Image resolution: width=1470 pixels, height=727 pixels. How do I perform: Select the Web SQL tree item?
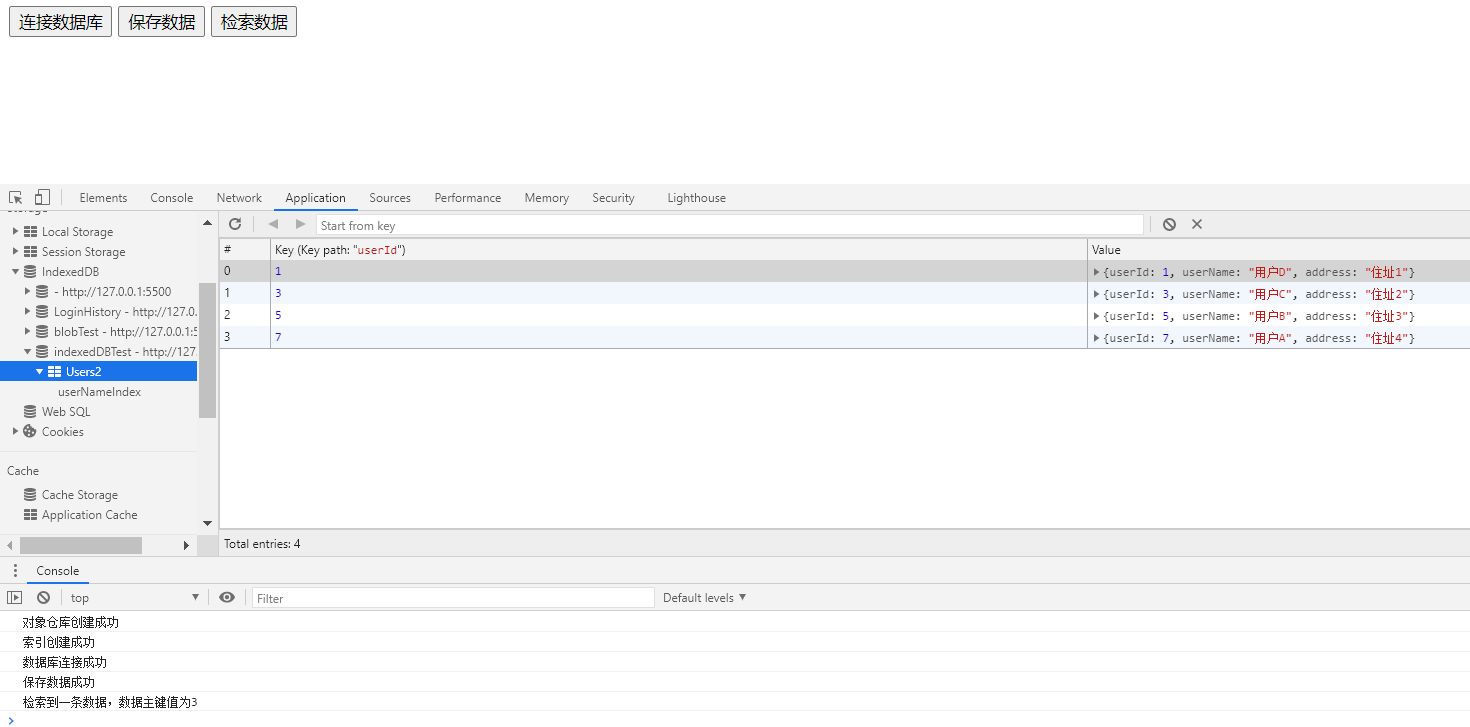pos(66,412)
